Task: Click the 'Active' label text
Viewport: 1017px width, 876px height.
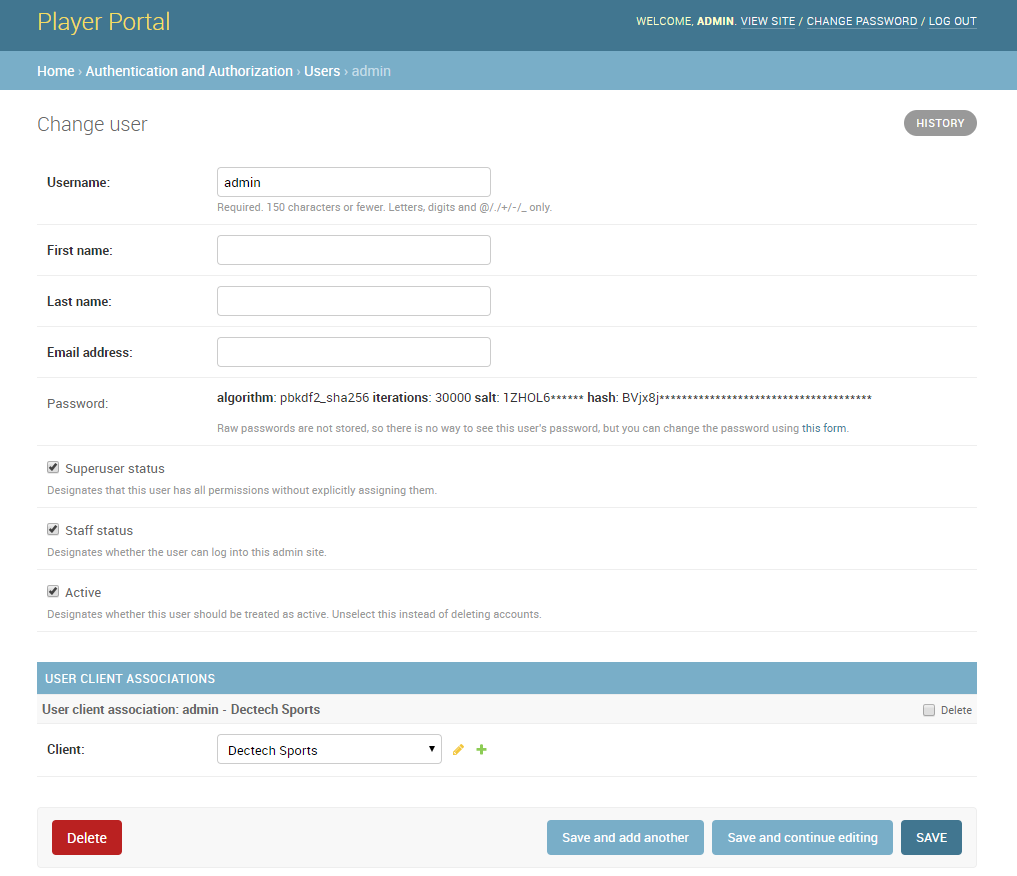Action: [83, 592]
